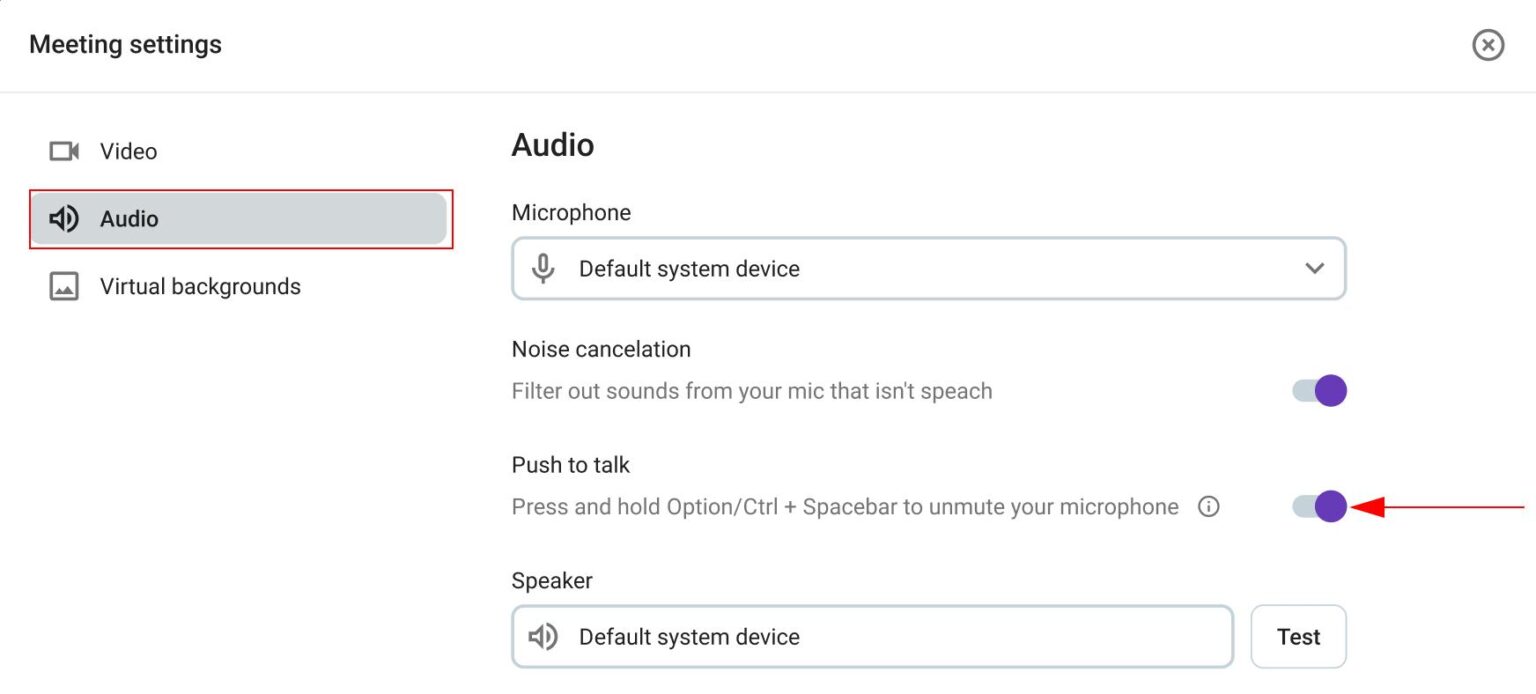
Task: Switch to the Video settings section
Action: tap(128, 150)
